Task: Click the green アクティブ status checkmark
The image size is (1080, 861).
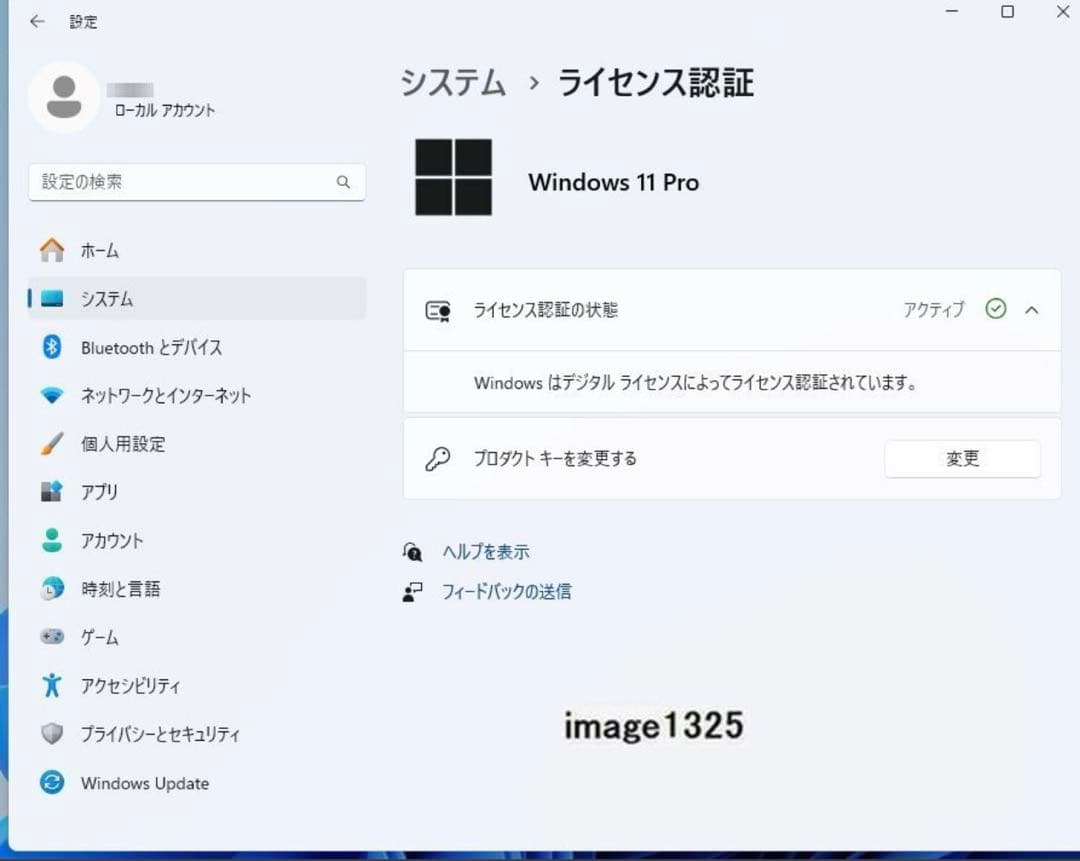Action: 995,309
